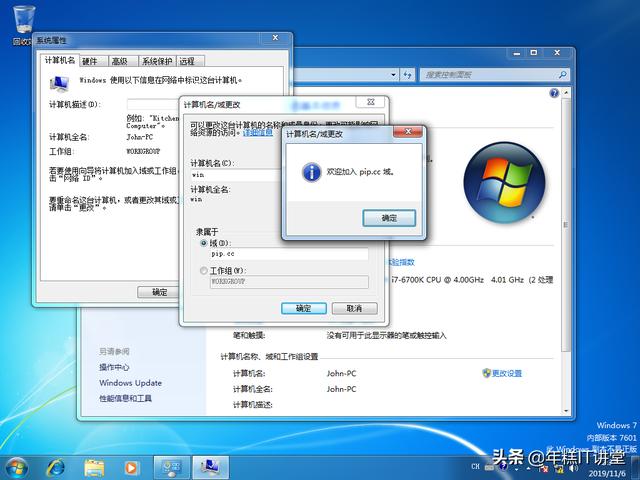Click the computer icon in System Properties
This screenshot has height=480, width=640.
point(59,83)
